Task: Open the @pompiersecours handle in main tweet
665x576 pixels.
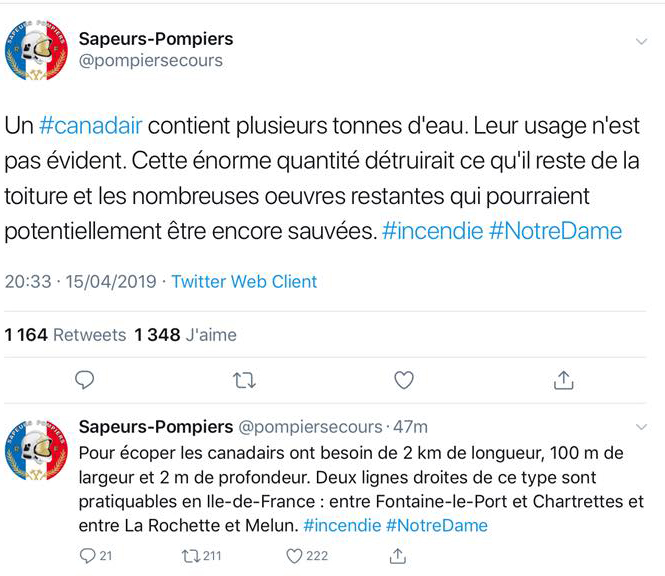Action: coord(150,61)
